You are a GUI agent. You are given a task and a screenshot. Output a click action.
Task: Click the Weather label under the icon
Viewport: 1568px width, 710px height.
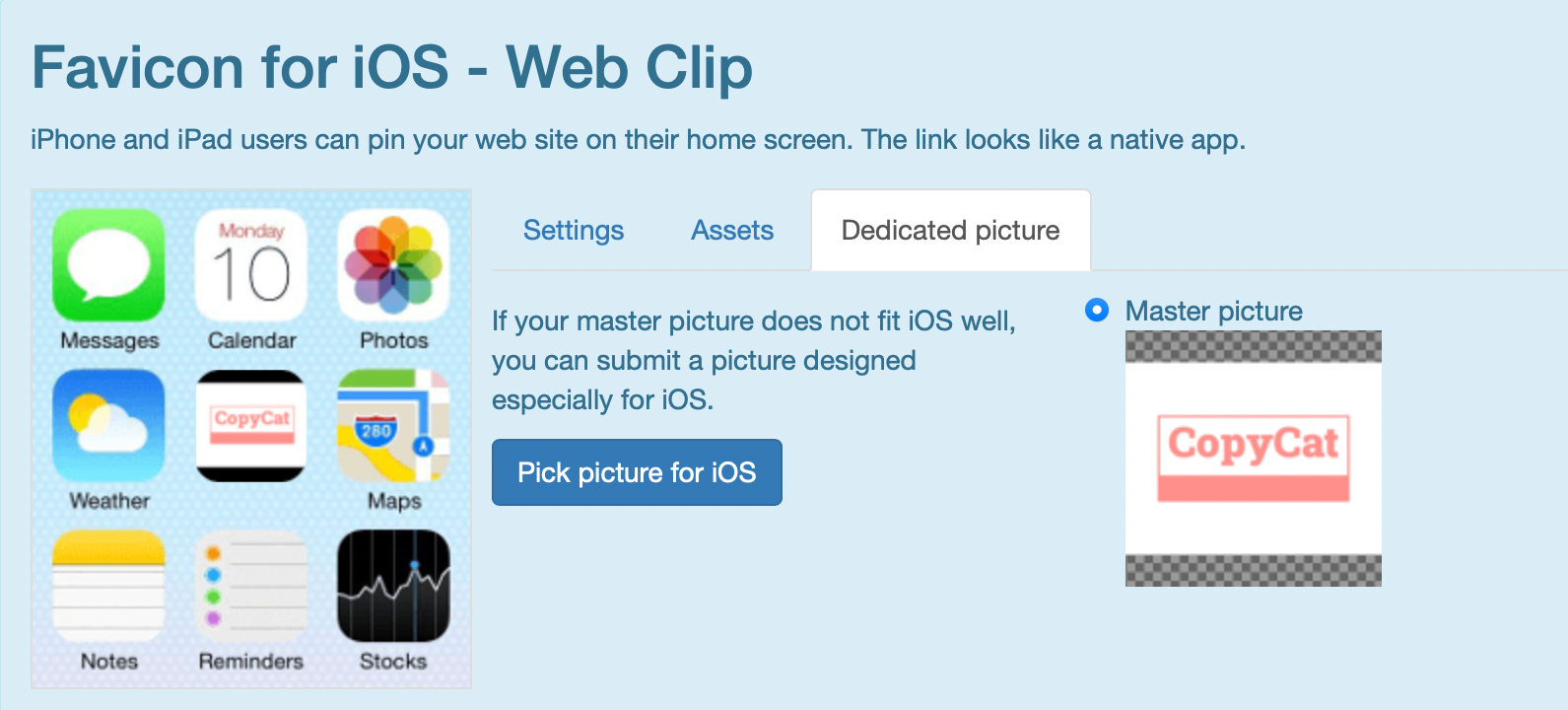[109, 501]
